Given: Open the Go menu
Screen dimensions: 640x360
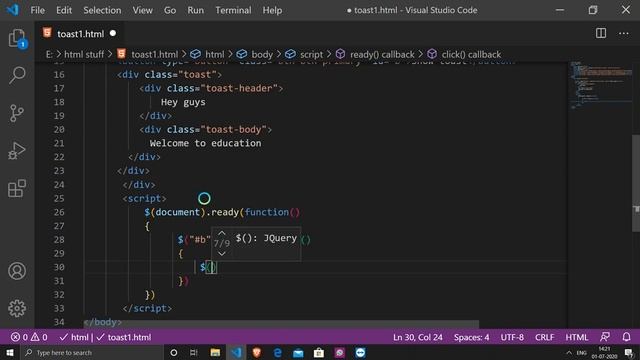Looking at the screenshot, I should [x=170, y=10].
